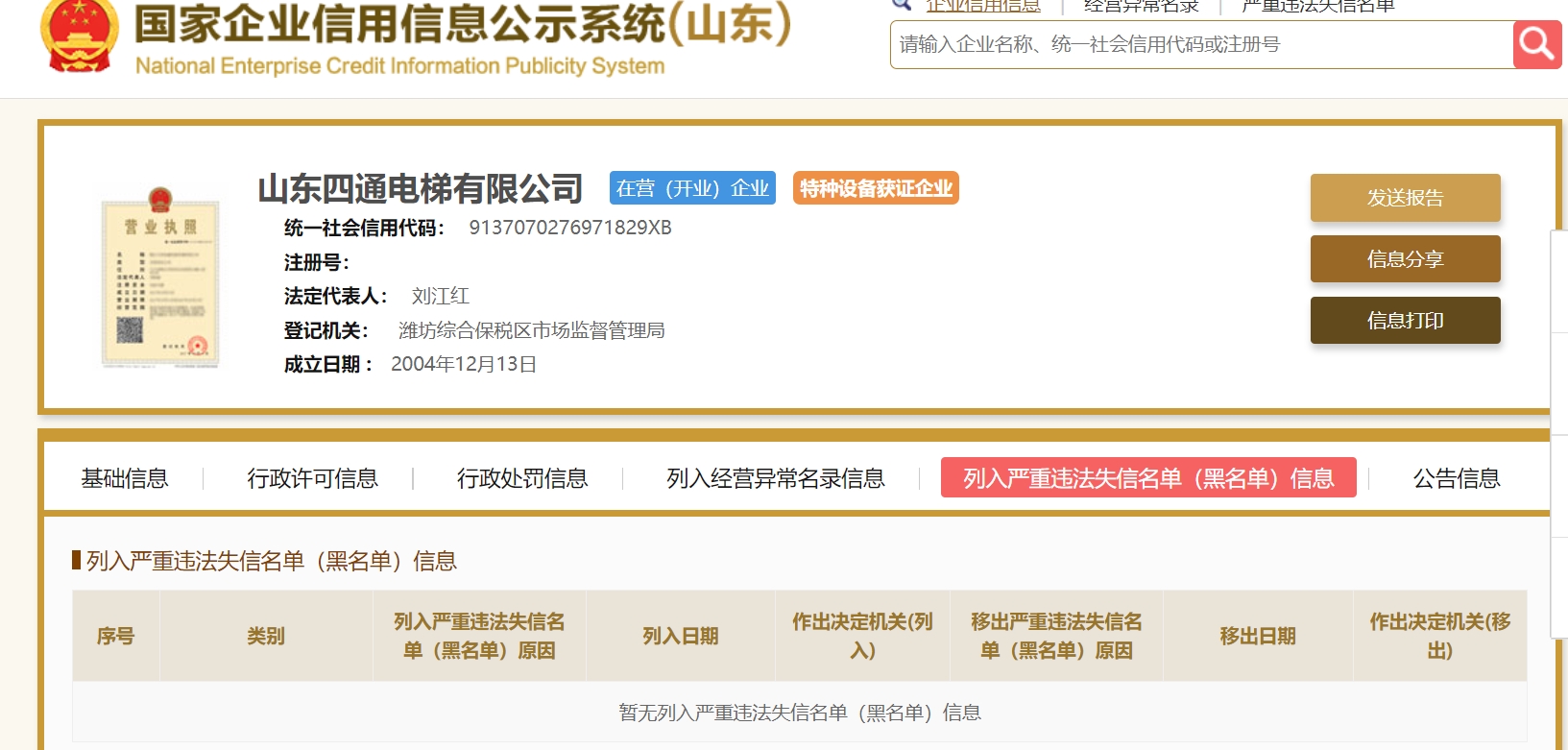Click the 特种设备获证企业 badge

pyautogui.click(x=876, y=188)
